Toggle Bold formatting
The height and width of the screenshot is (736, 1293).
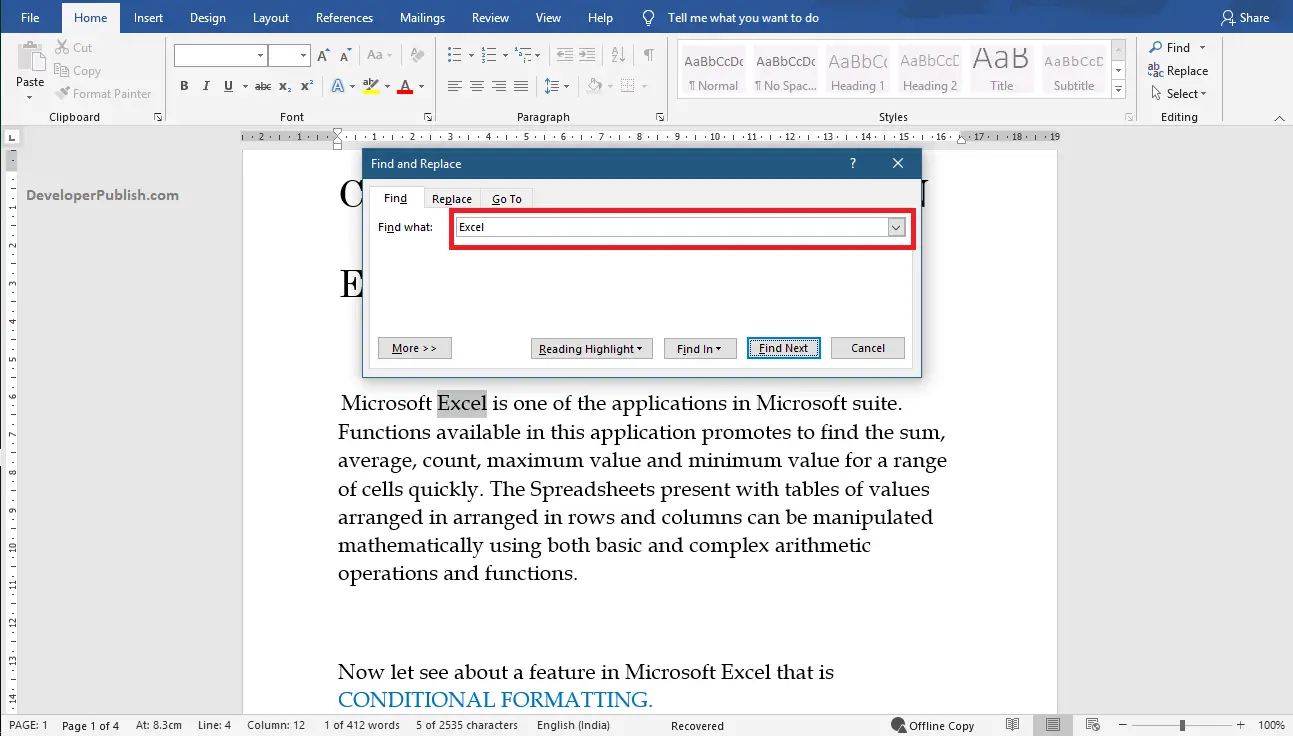click(x=184, y=87)
